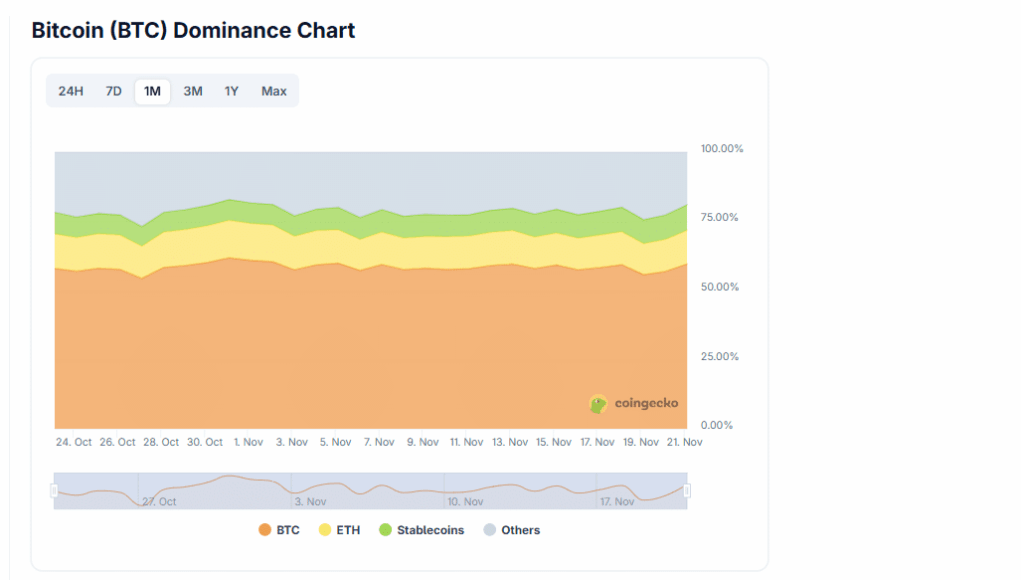Switch to the 7D time range

[114, 91]
